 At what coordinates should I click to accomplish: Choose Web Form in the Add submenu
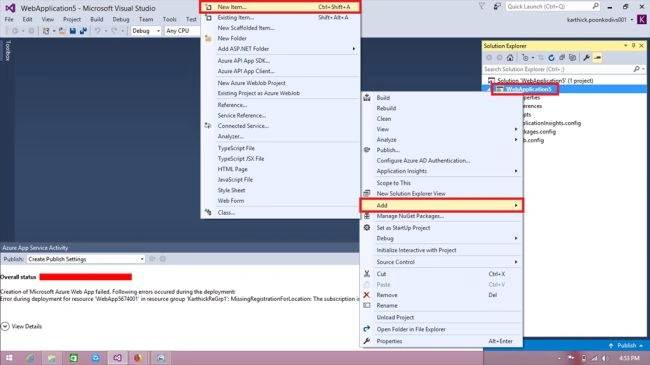tap(280, 201)
